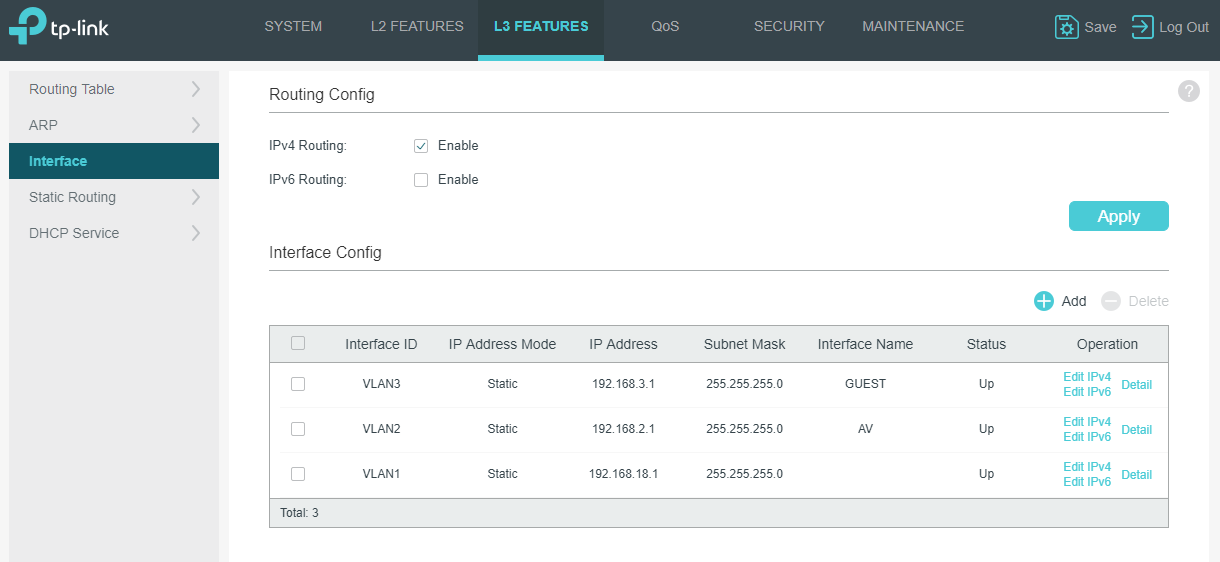Open Edit IPv4 for VLAN2
1220x562 pixels.
tap(1087, 422)
